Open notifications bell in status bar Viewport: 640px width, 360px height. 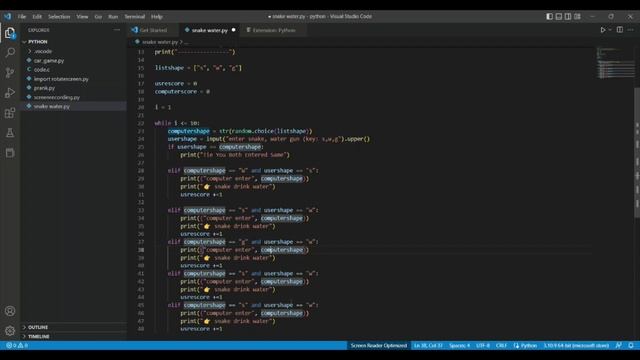(x=631, y=345)
